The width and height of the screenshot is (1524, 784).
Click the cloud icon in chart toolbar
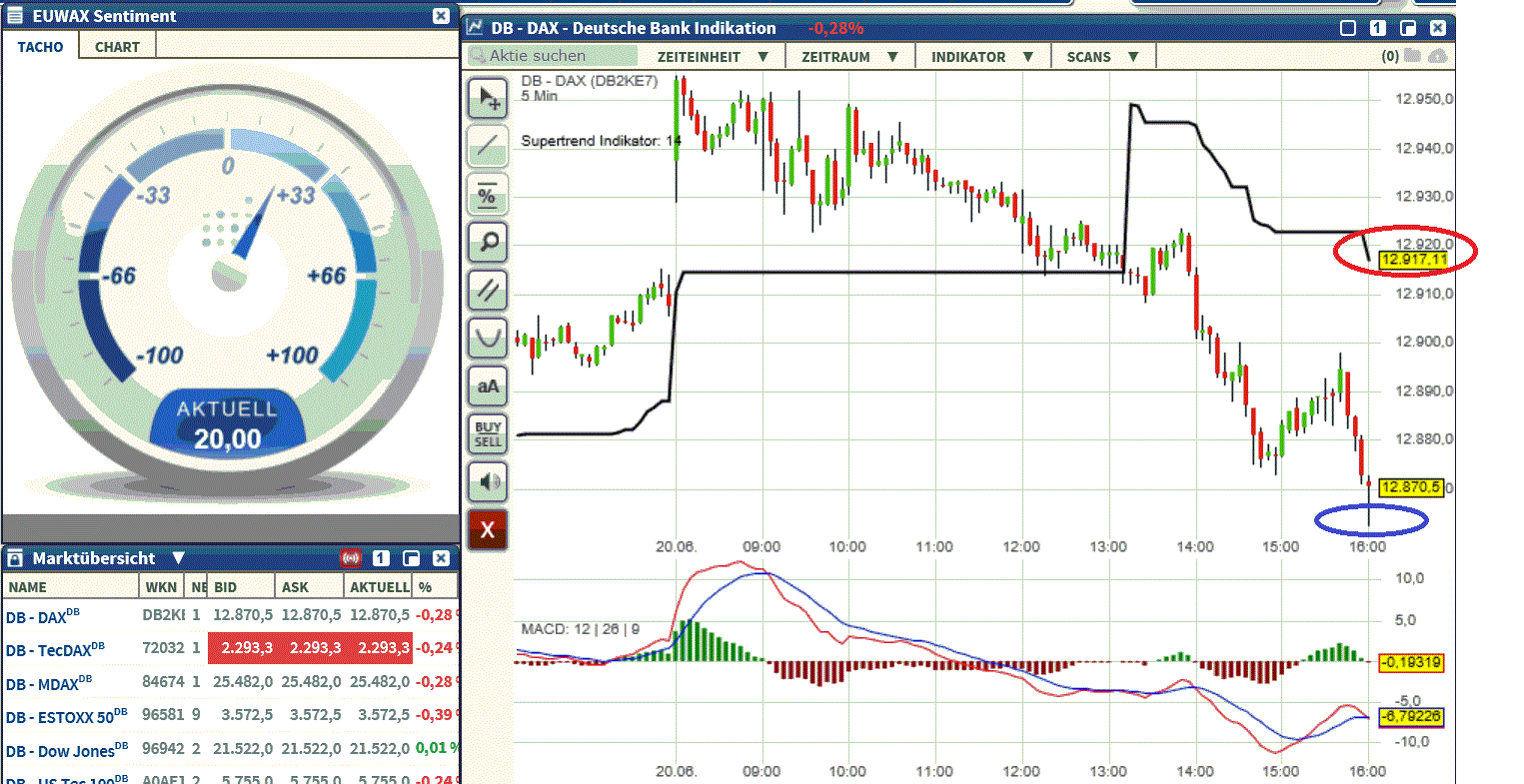click(x=1437, y=56)
